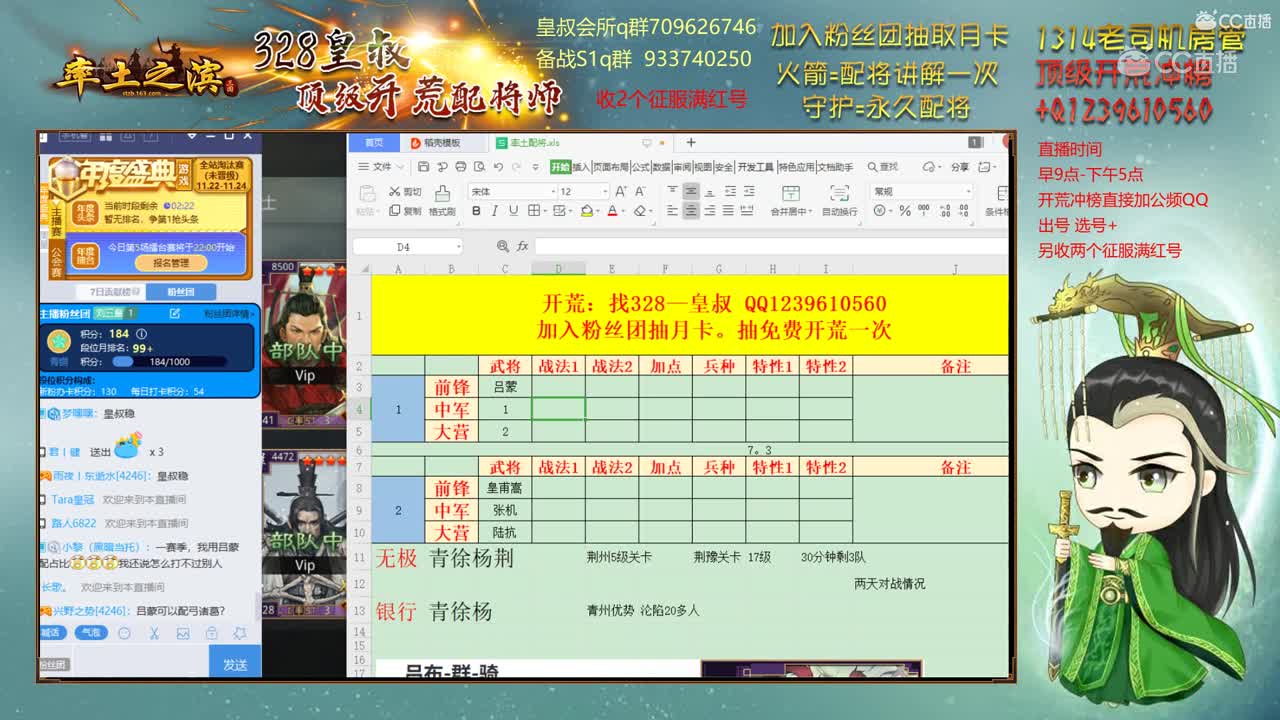
Task: Click the thousands separator (000) icon
Action: click(x=924, y=211)
